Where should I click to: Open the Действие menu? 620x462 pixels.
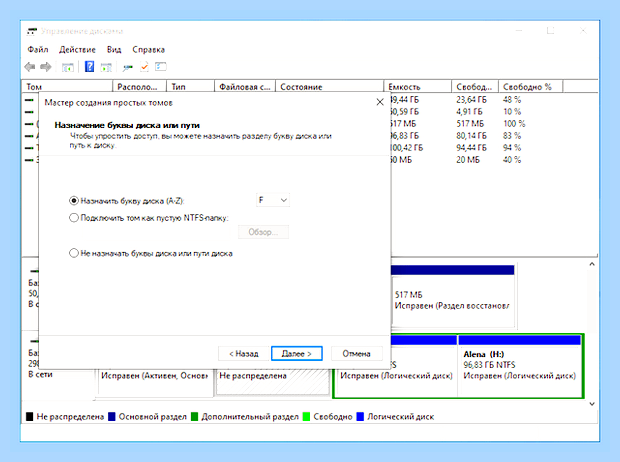(x=77, y=49)
